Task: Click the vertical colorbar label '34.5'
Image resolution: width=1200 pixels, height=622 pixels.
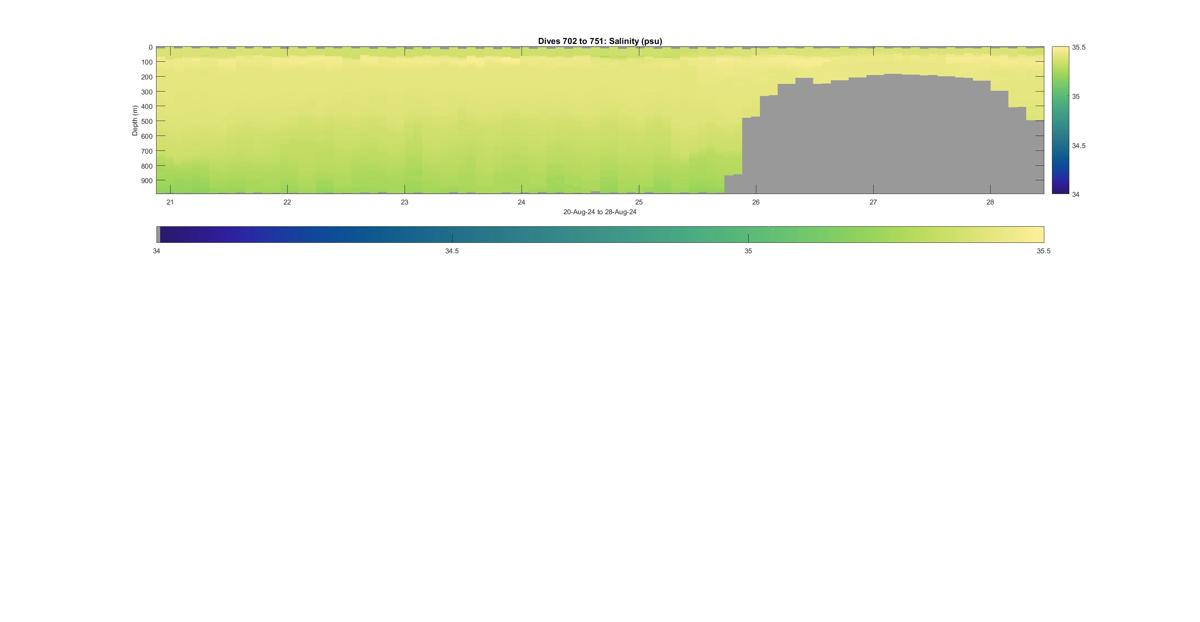Action: (x=1079, y=145)
